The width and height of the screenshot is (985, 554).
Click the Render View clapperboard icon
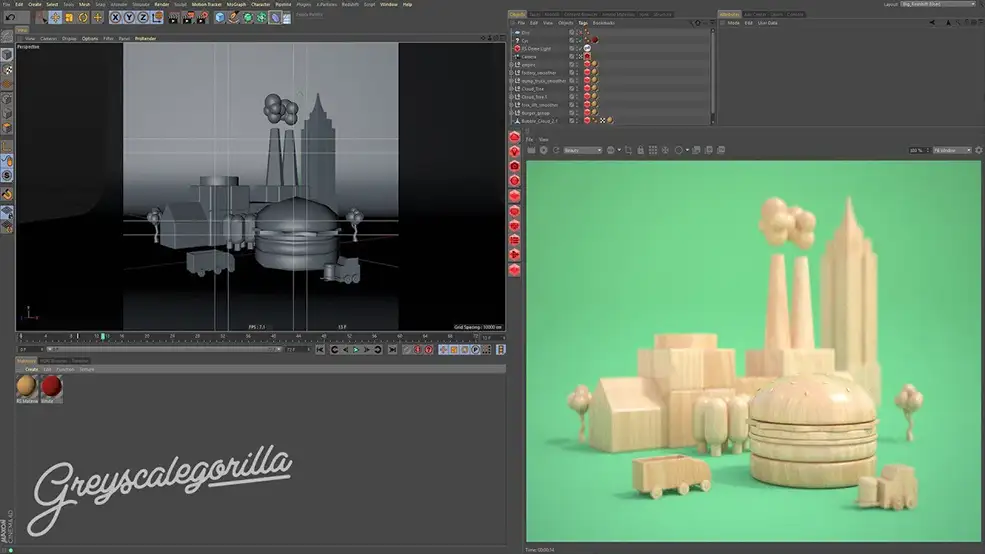[174, 18]
